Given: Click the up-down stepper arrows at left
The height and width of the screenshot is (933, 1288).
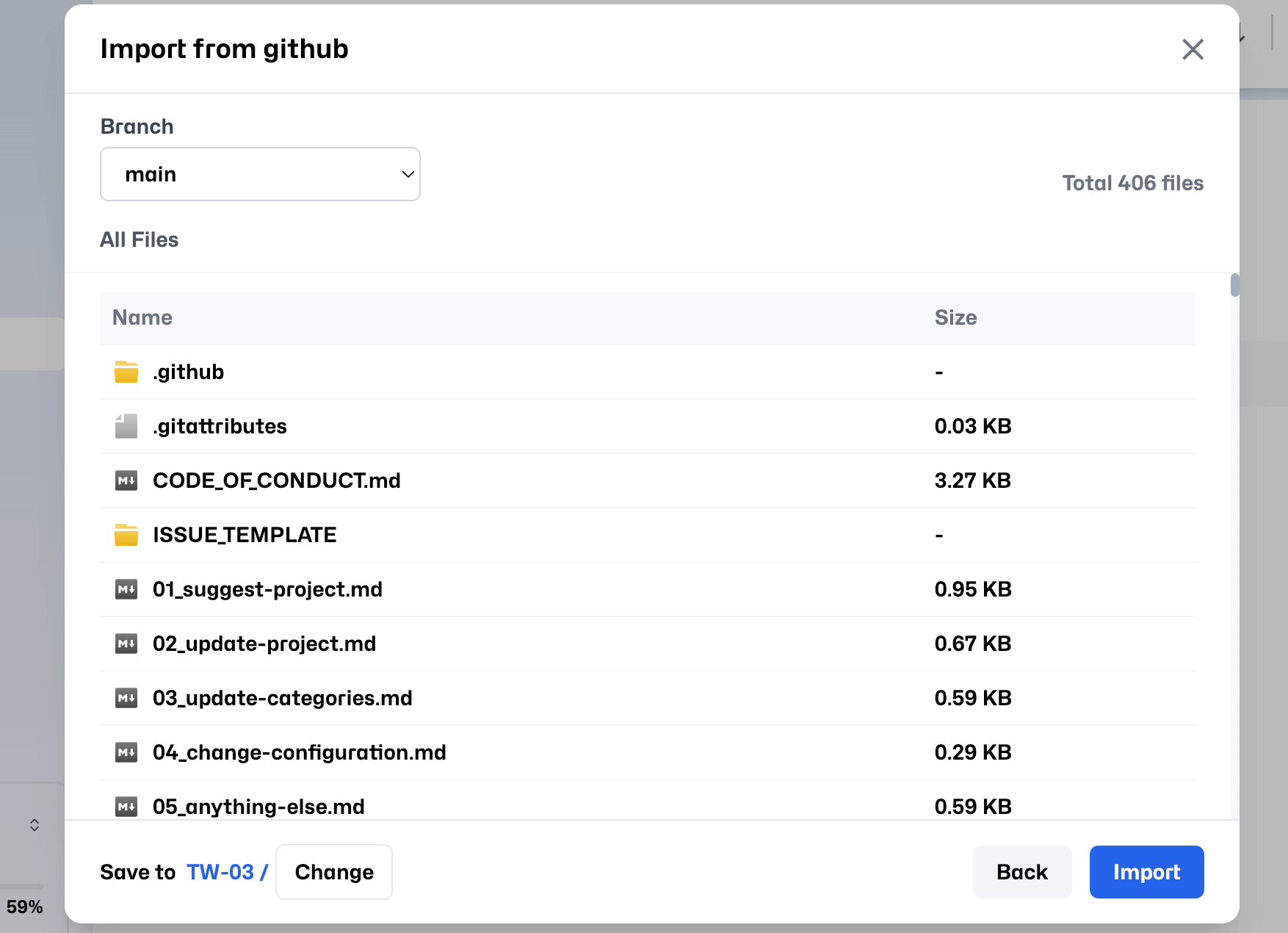Looking at the screenshot, I should click(35, 825).
